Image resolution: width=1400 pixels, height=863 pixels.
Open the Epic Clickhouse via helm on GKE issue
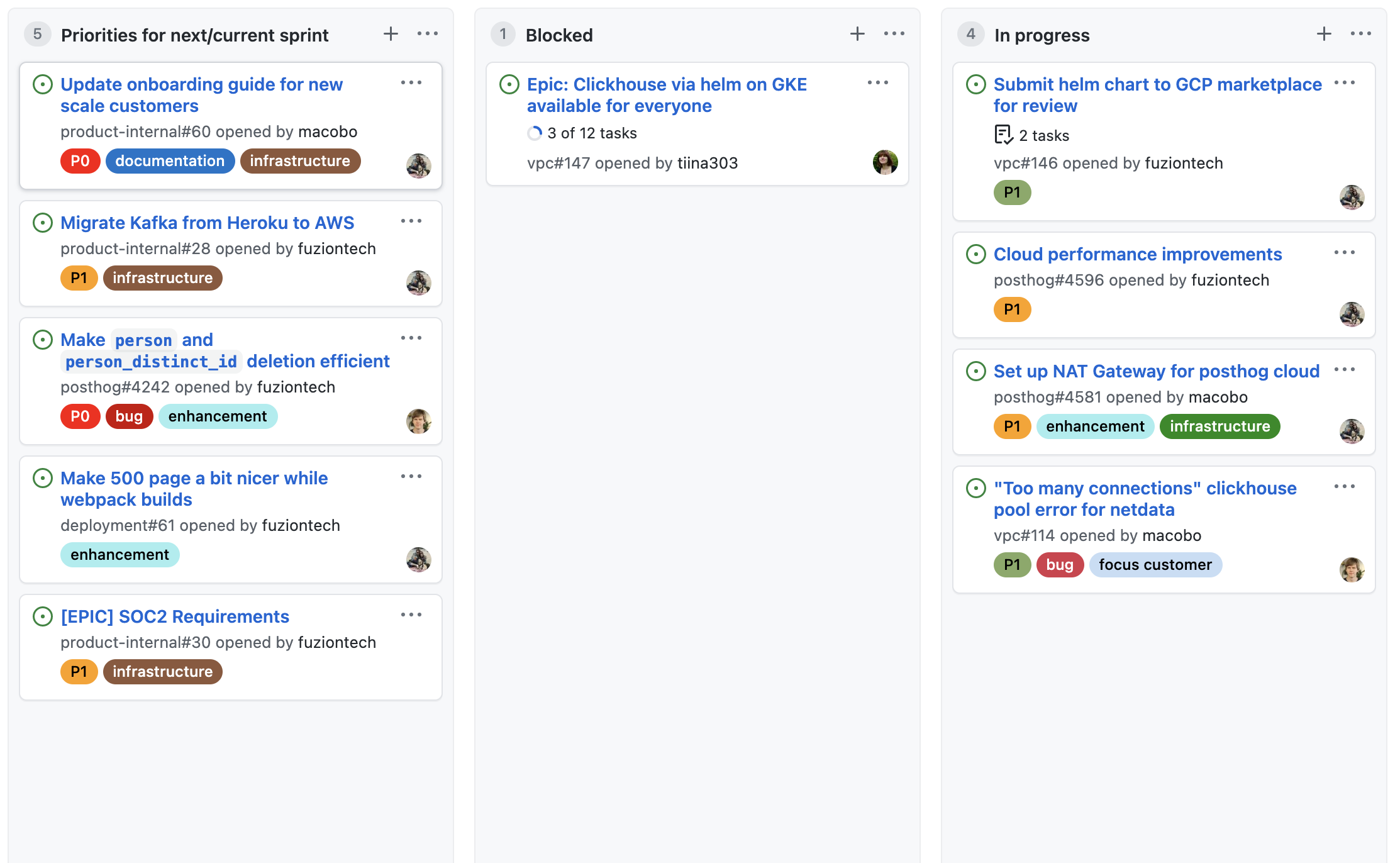pos(667,95)
